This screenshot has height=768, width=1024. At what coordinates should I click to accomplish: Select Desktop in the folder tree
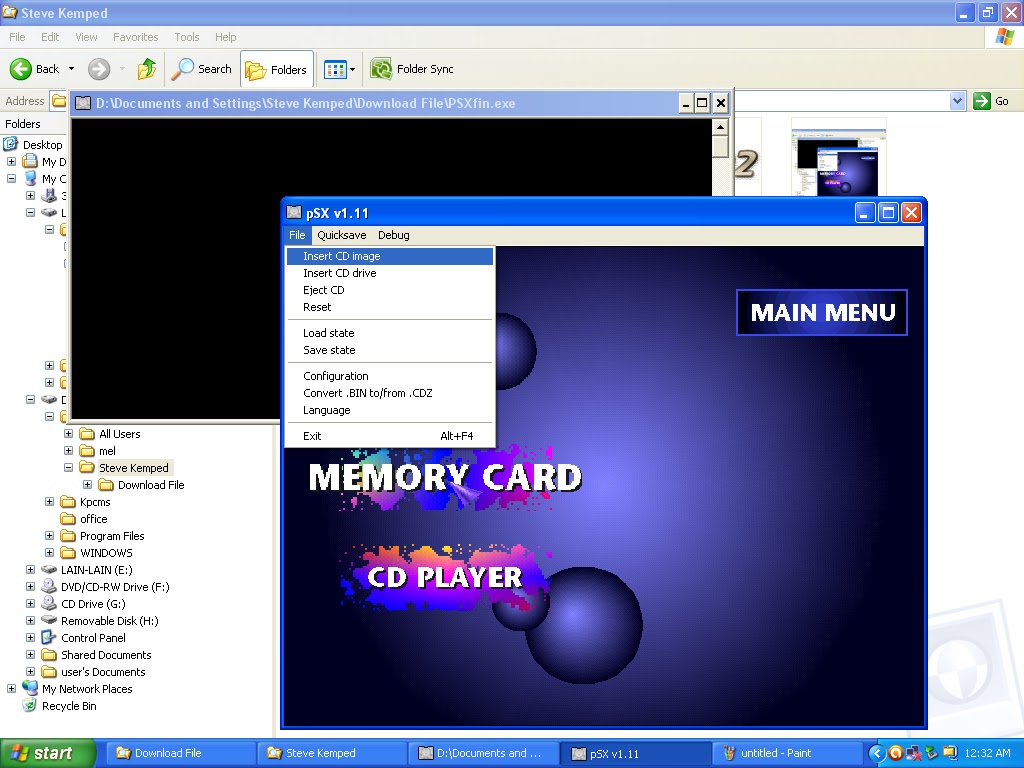point(42,145)
